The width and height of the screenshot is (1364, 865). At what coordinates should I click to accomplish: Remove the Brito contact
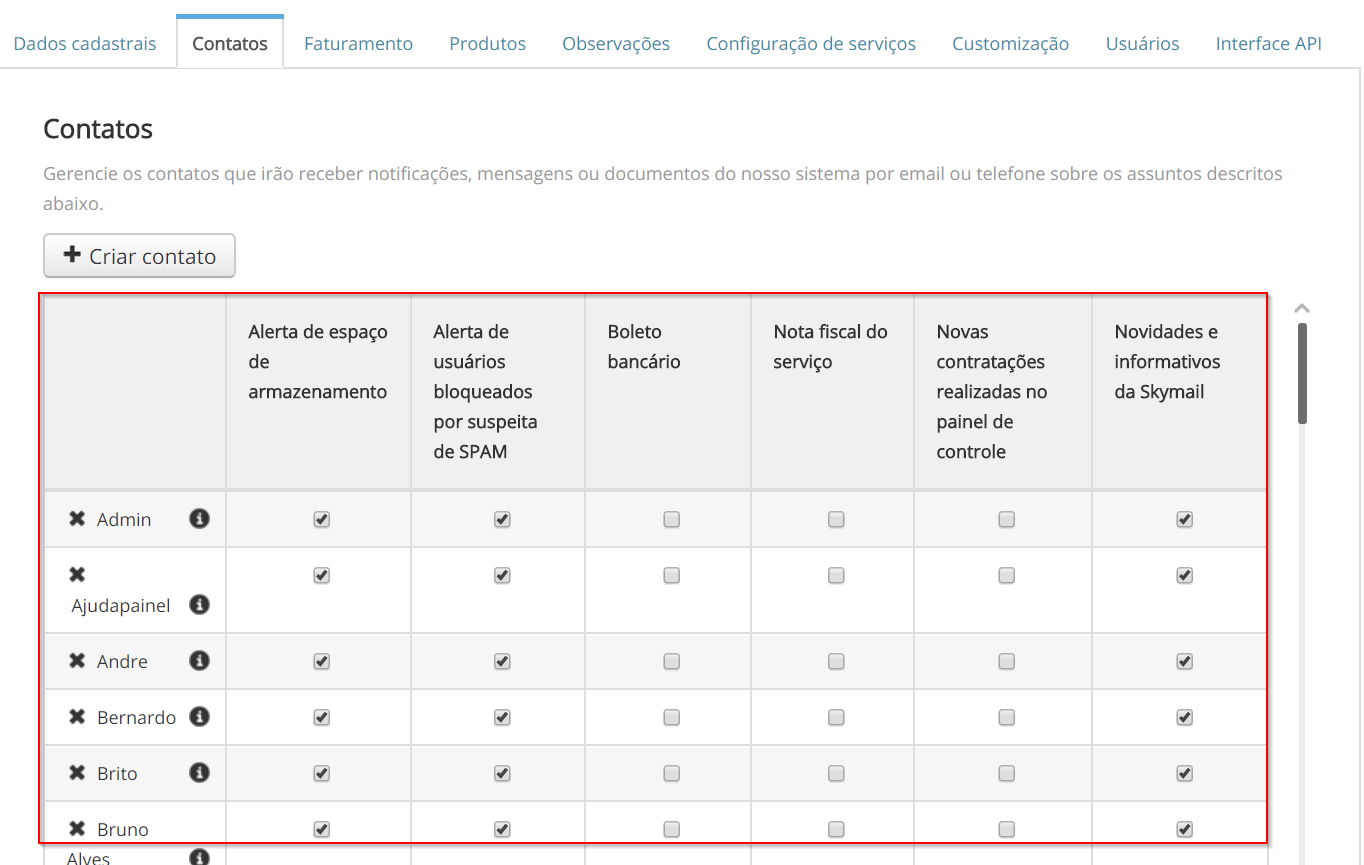pos(77,773)
